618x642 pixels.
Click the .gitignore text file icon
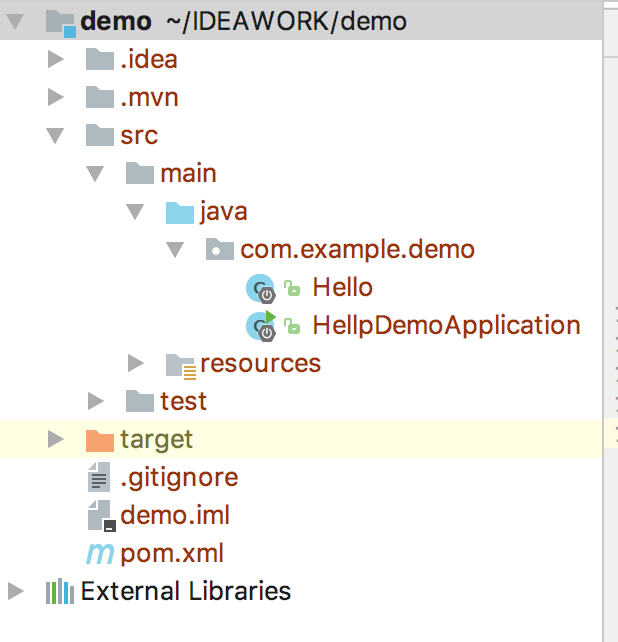(99, 477)
